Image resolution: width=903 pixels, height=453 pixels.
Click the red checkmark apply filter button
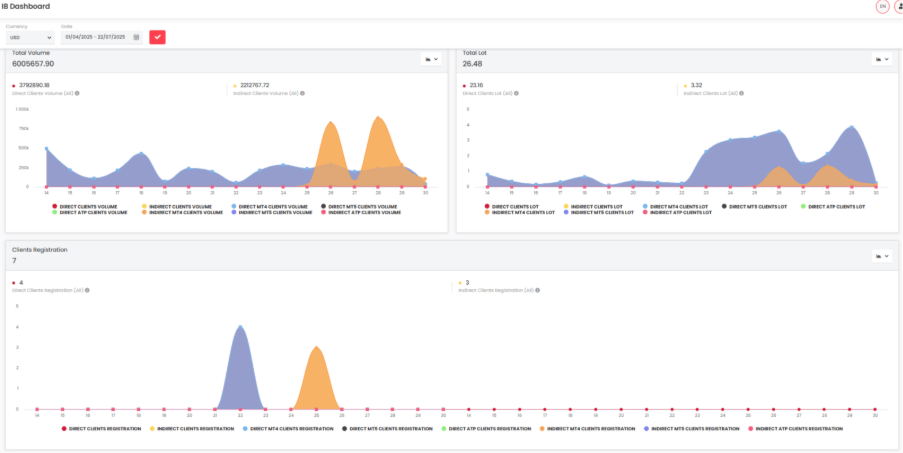157,37
